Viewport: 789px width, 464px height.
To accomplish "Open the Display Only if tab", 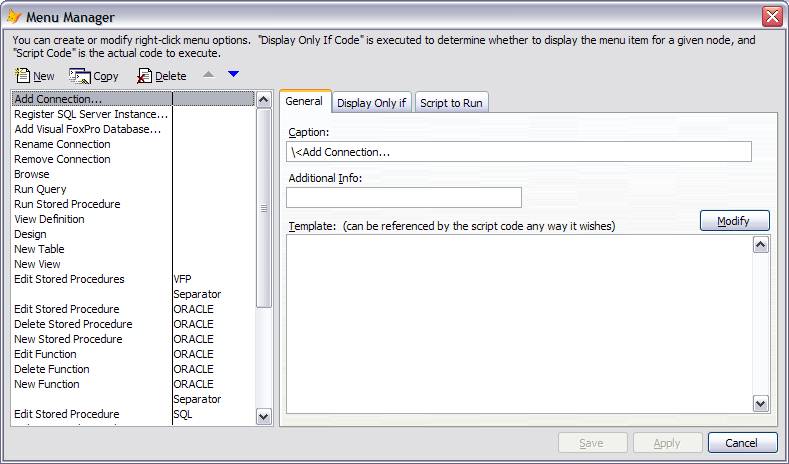I will [371, 103].
